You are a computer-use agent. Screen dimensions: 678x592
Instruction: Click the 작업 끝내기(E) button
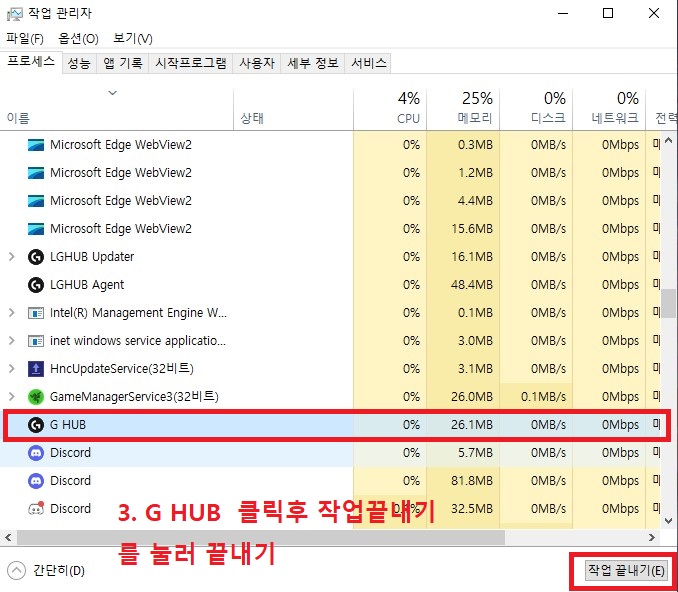(626, 571)
